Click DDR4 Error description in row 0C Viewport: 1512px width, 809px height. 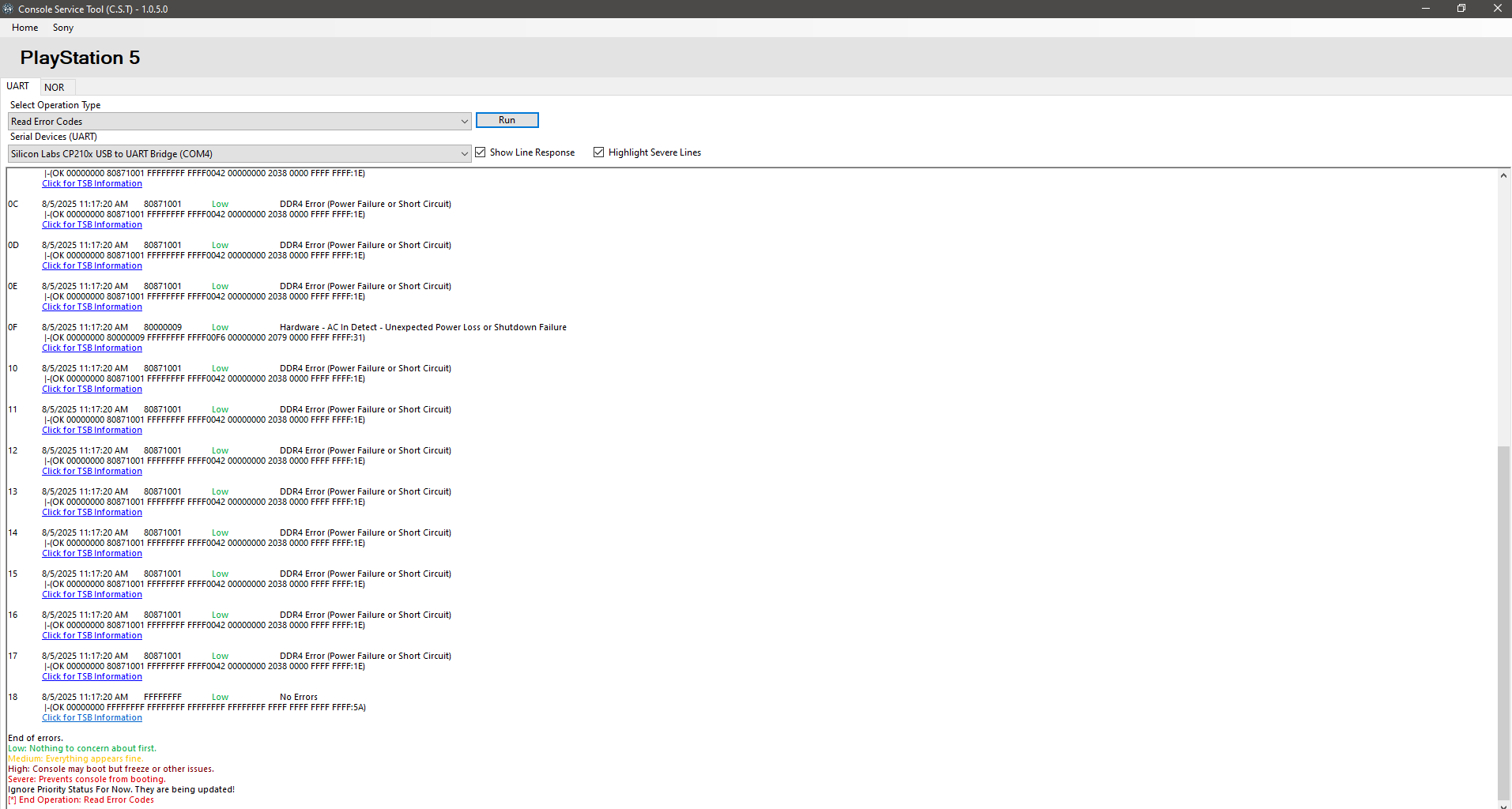(365, 205)
